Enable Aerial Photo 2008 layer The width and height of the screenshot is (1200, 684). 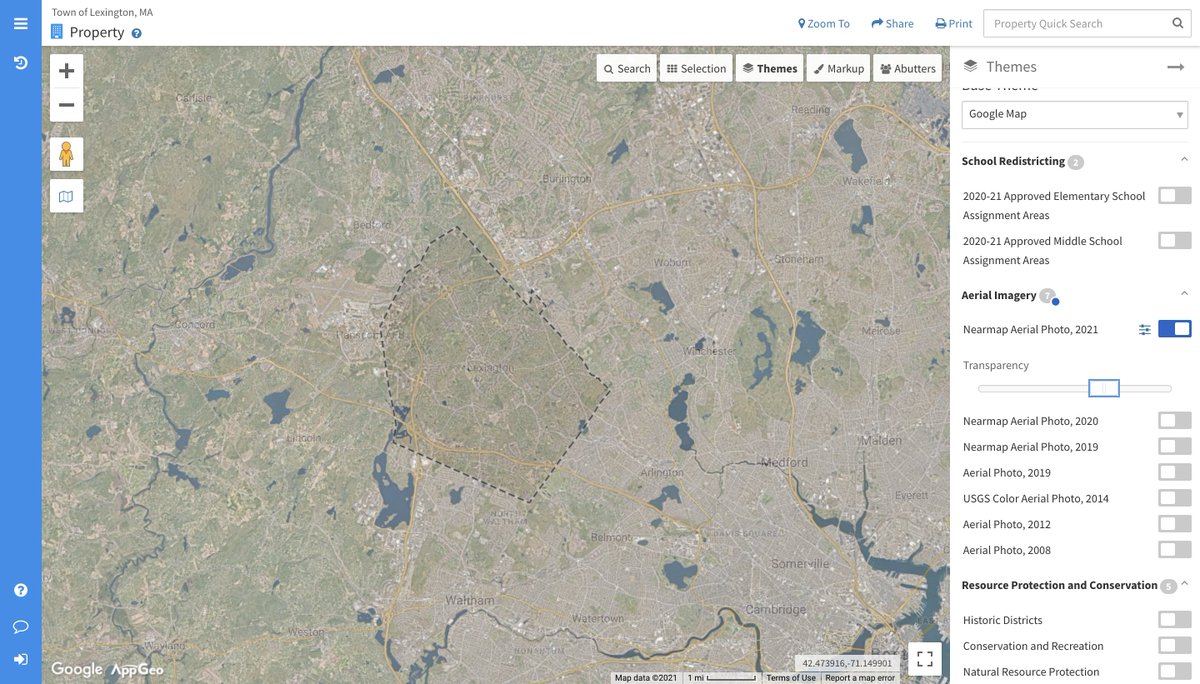1175,550
